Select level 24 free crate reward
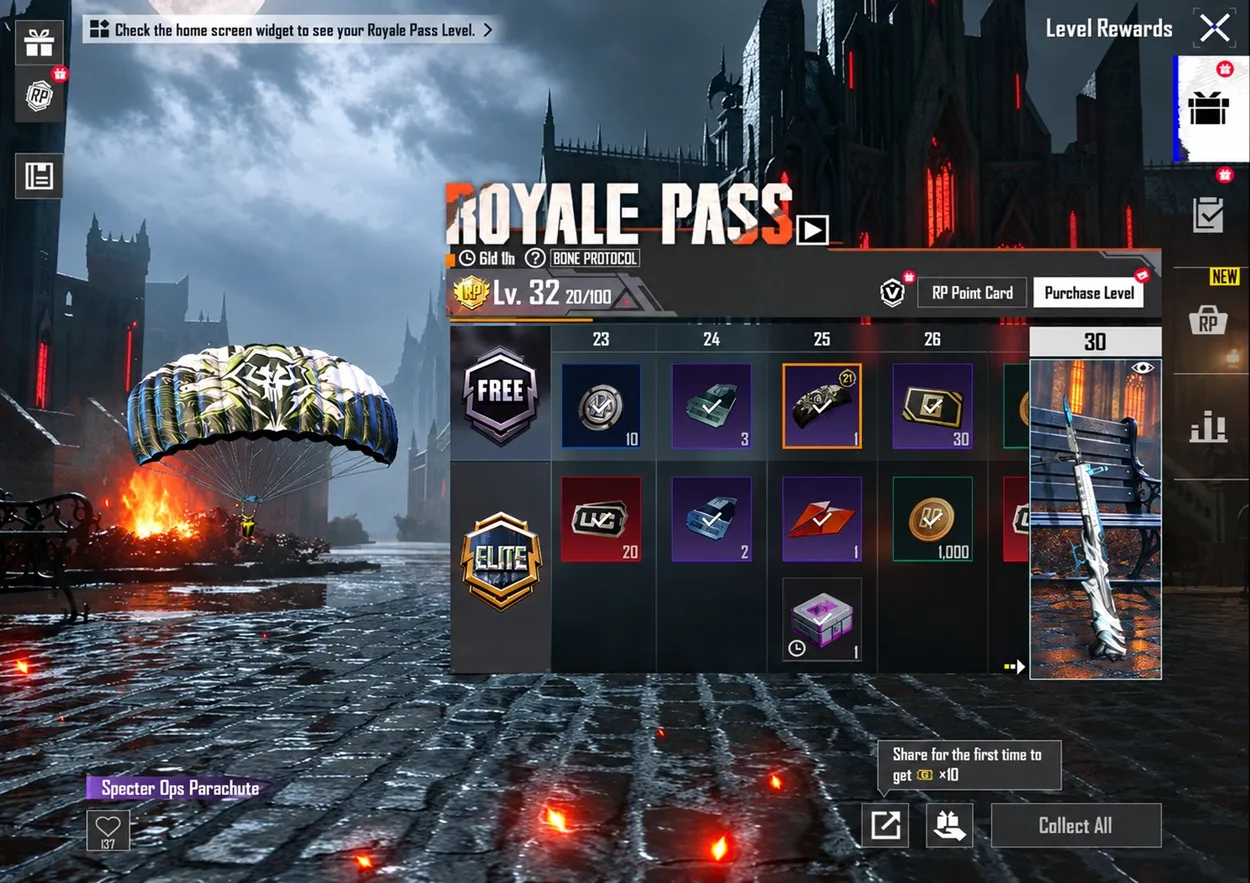This screenshot has width=1250, height=883. click(711, 406)
